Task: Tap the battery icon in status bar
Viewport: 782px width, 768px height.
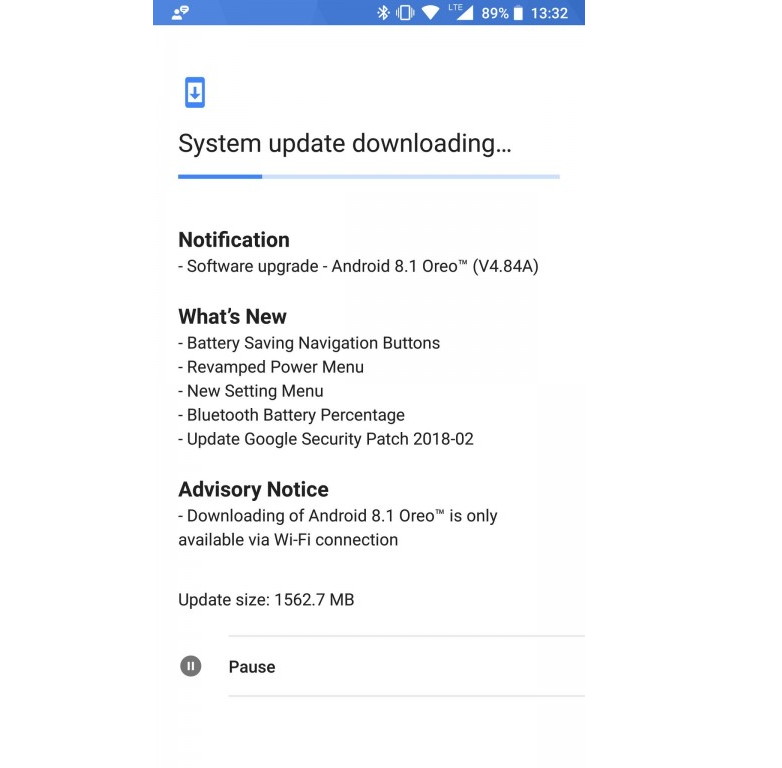Action: click(519, 13)
